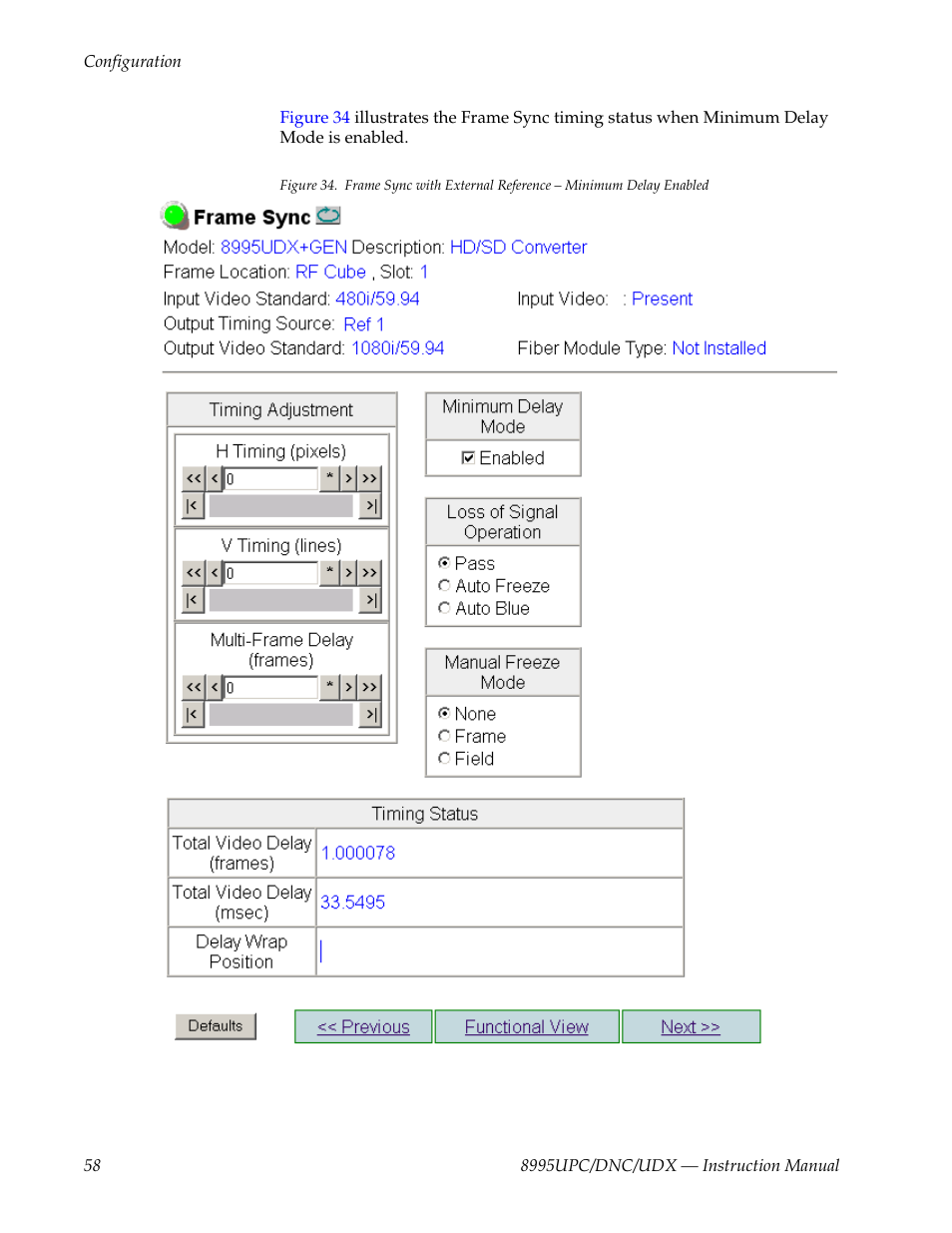The width and height of the screenshot is (952, 1233).
Task: Click the V Timing asterisk button
Action: tap(329, 573)
